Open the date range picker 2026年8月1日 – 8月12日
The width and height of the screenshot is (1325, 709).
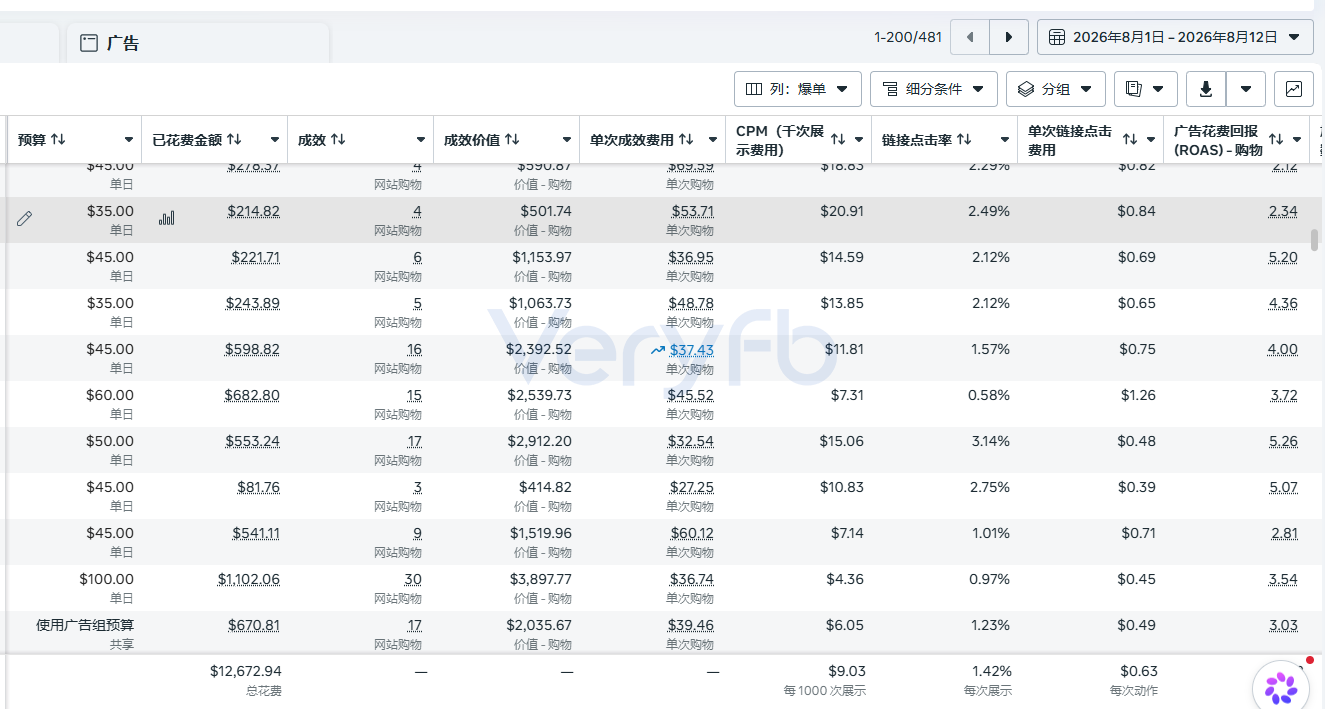(x=1175, y=37)
